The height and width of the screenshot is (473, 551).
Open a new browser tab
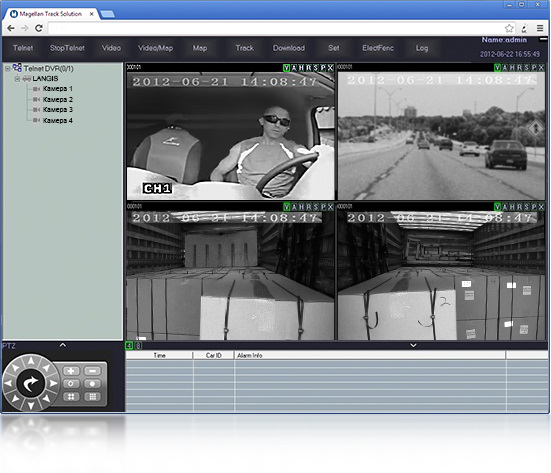tap(108, 14)
